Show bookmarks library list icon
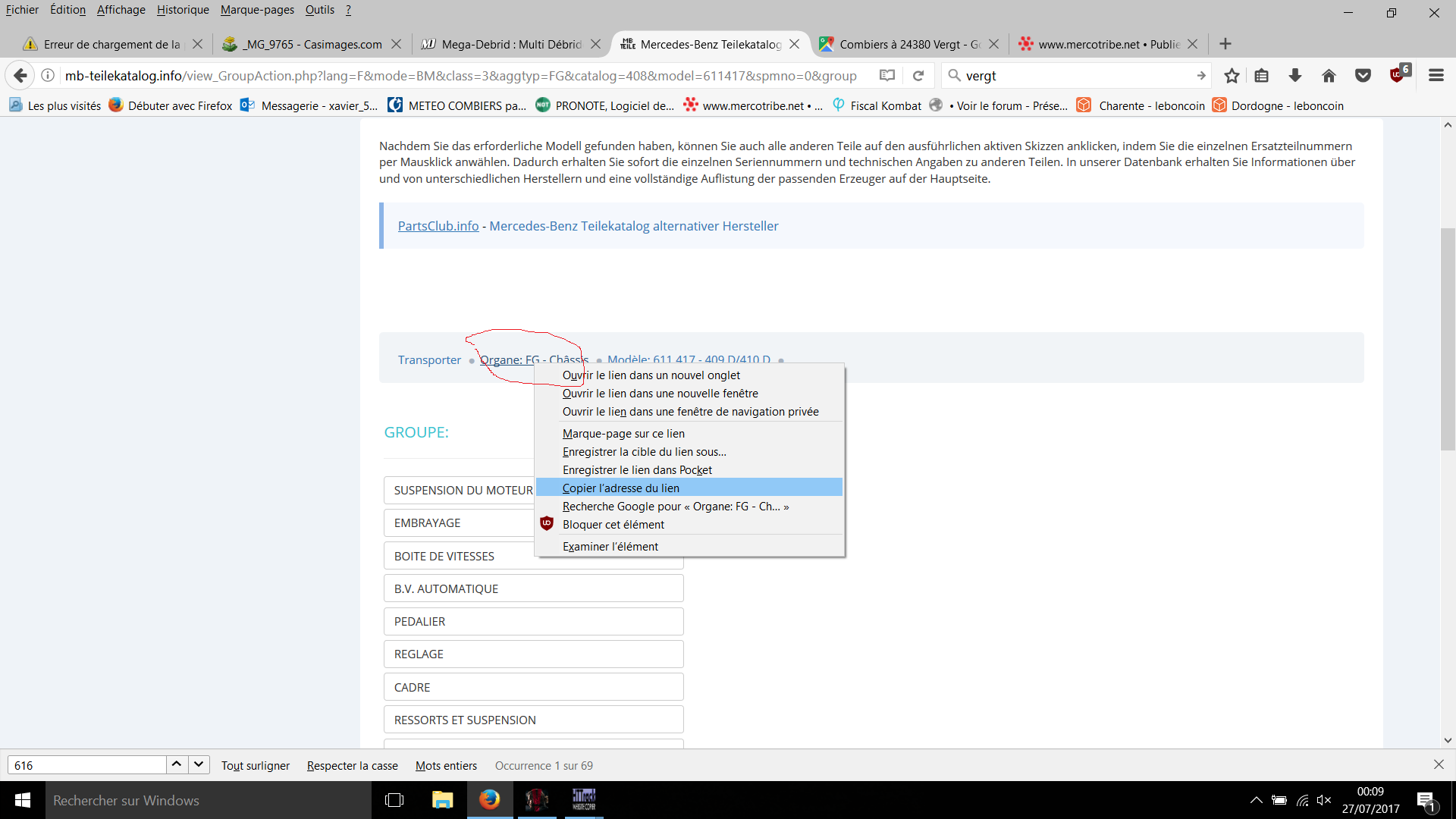 (1262, 76)
